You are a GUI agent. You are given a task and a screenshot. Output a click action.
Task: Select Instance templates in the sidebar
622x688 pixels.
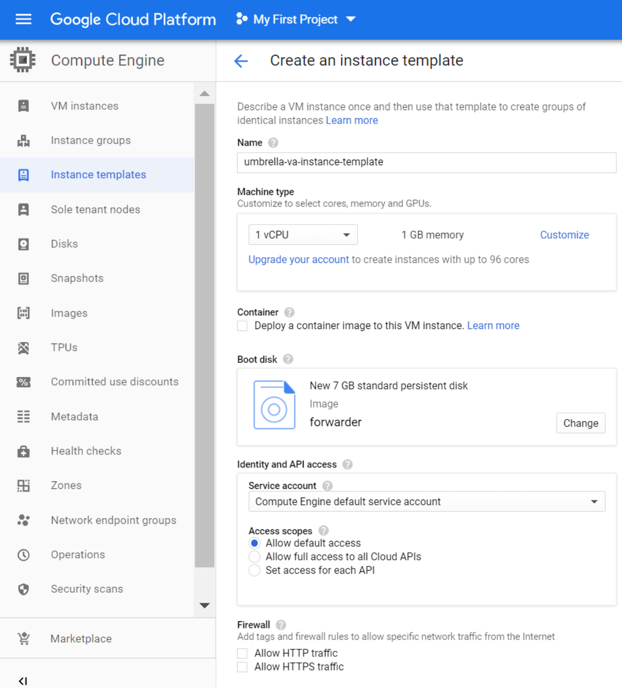(97, 175)
